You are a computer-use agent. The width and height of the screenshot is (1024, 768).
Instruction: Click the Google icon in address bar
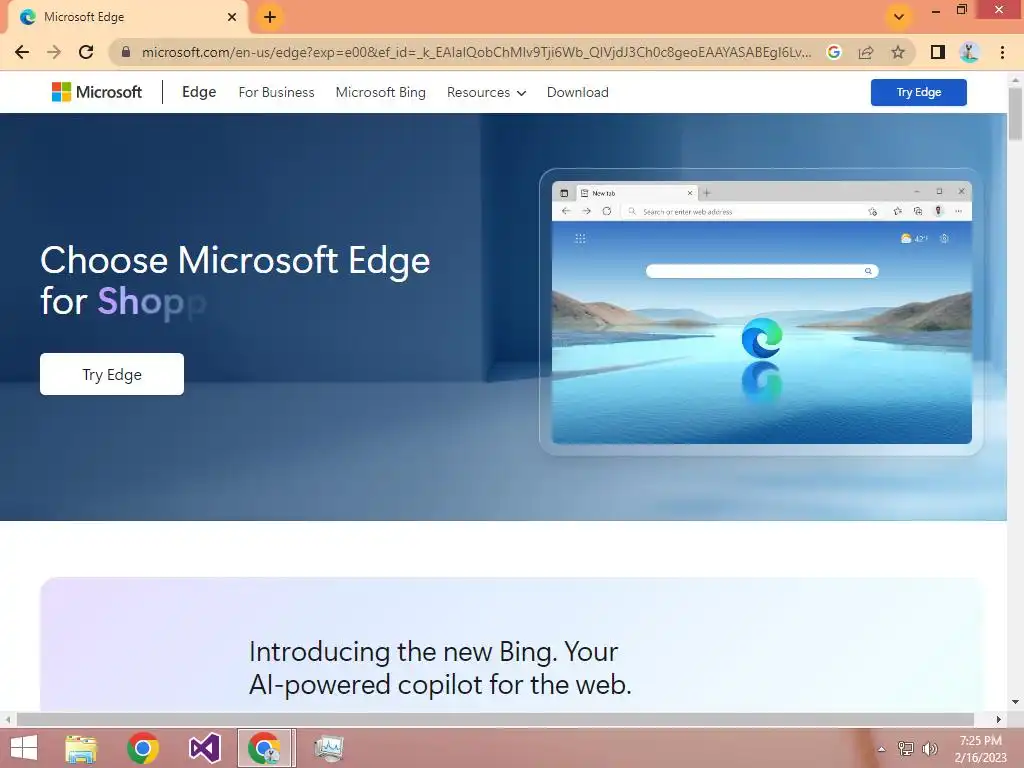click(833, 52)
